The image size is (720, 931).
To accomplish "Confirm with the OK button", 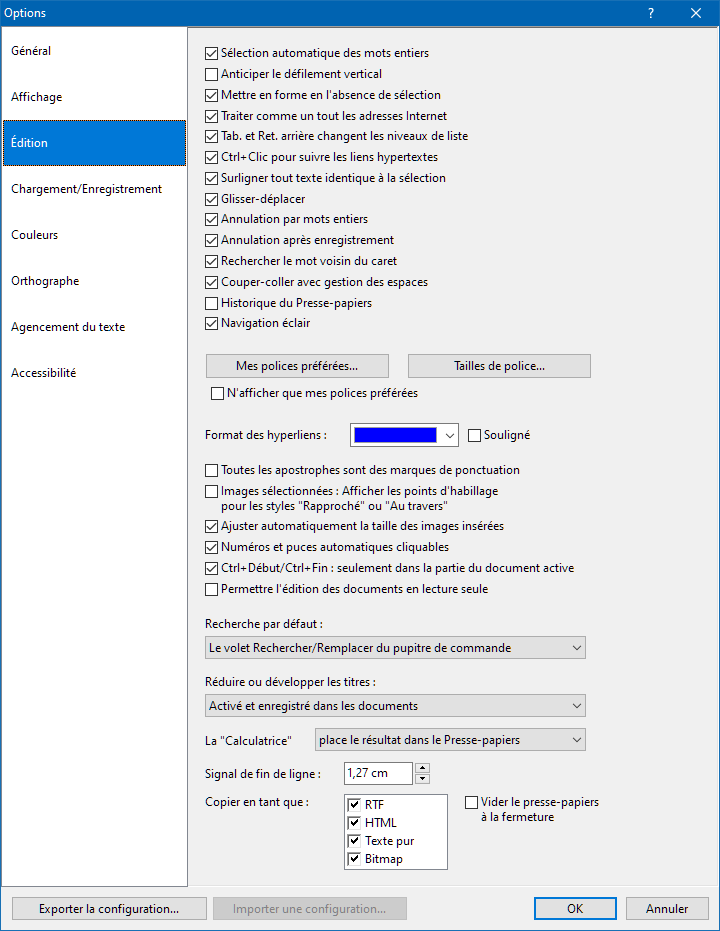I will (x=575, y=909).
